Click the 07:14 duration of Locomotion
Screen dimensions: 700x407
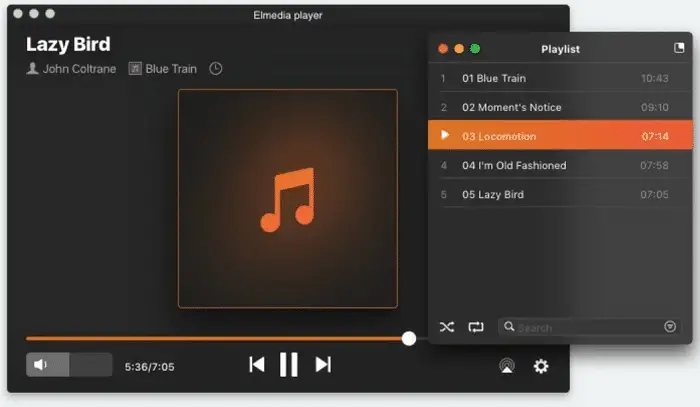654,136
